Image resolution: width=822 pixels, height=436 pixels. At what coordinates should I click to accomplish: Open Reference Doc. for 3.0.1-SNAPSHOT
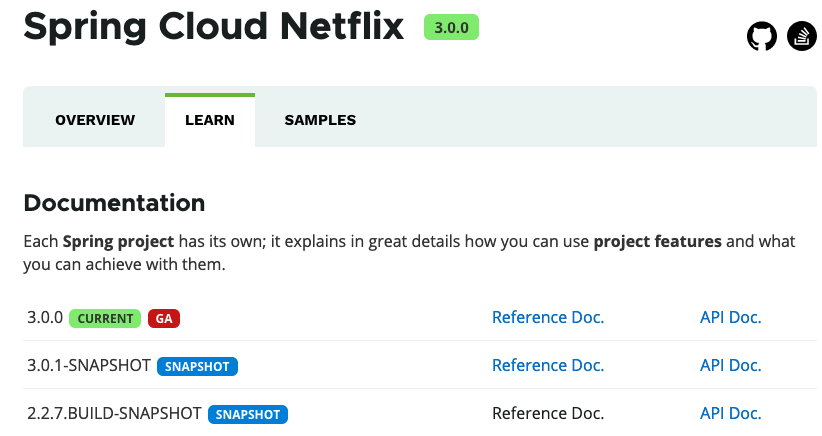click(548, 365)
